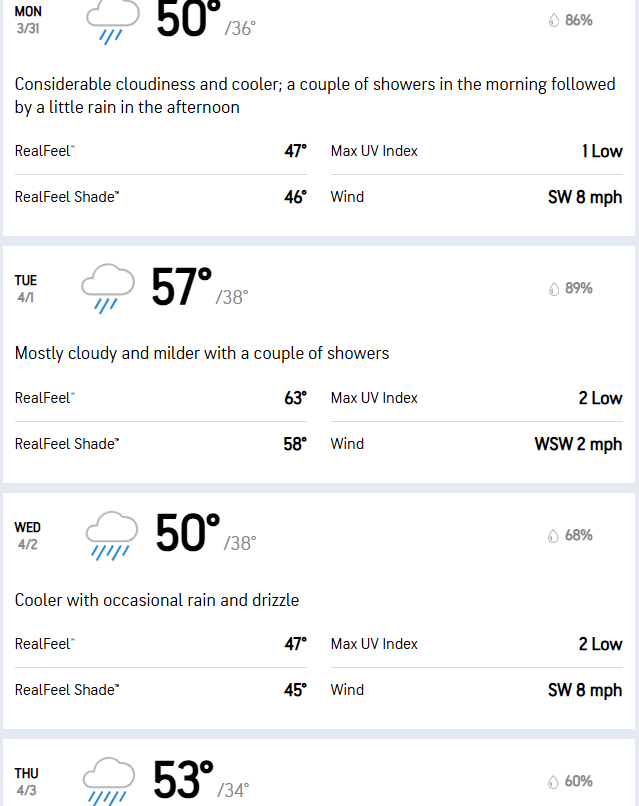Click Tuesday's "Mostly cloudy and milder" description
639x806 pixels.
pos(202,353)
